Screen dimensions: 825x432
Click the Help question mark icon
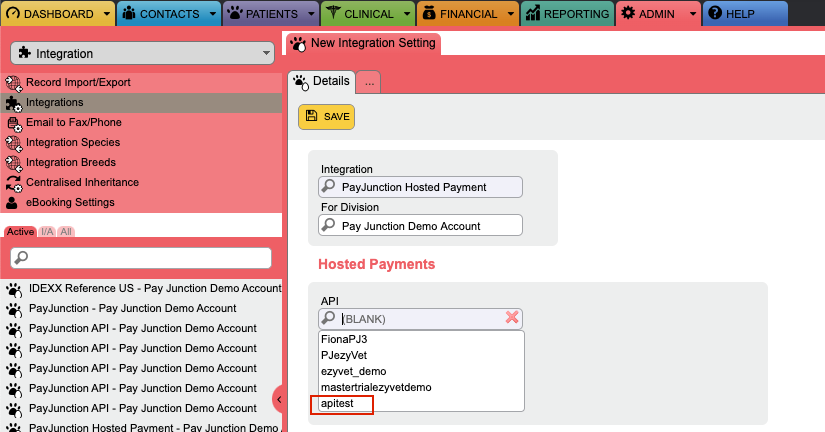715,13
